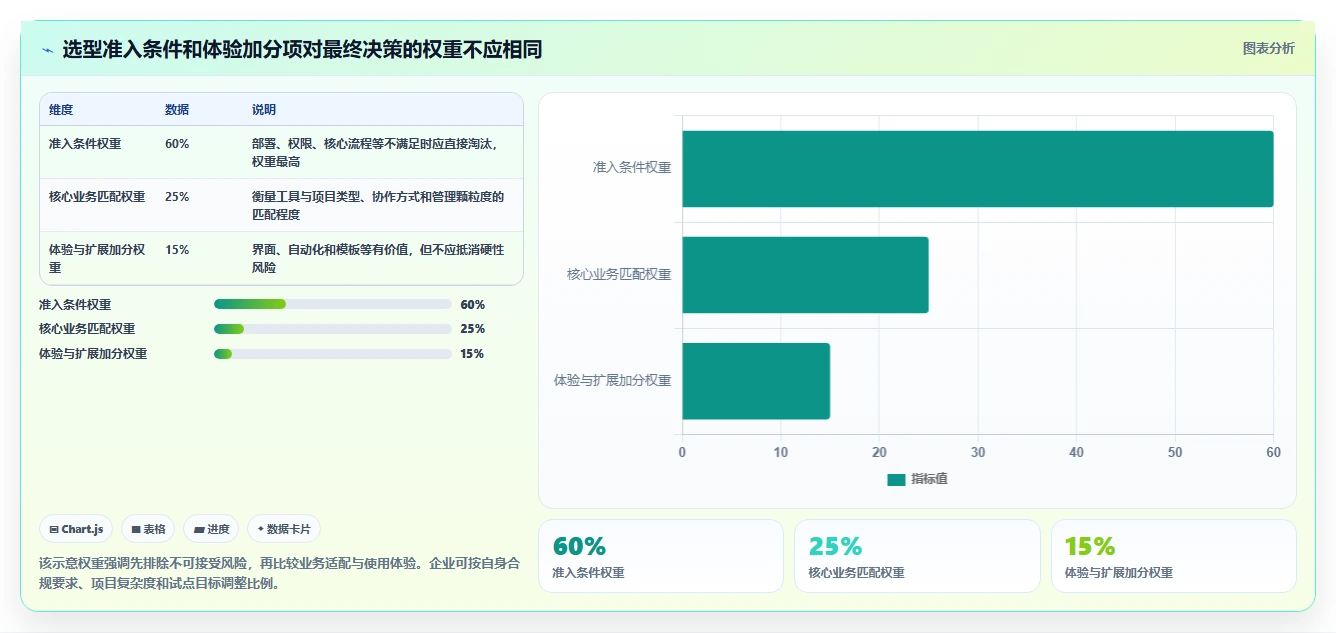
Task: Click the 核心业务匹配权重 progress bar
Action: coord(333,329)
